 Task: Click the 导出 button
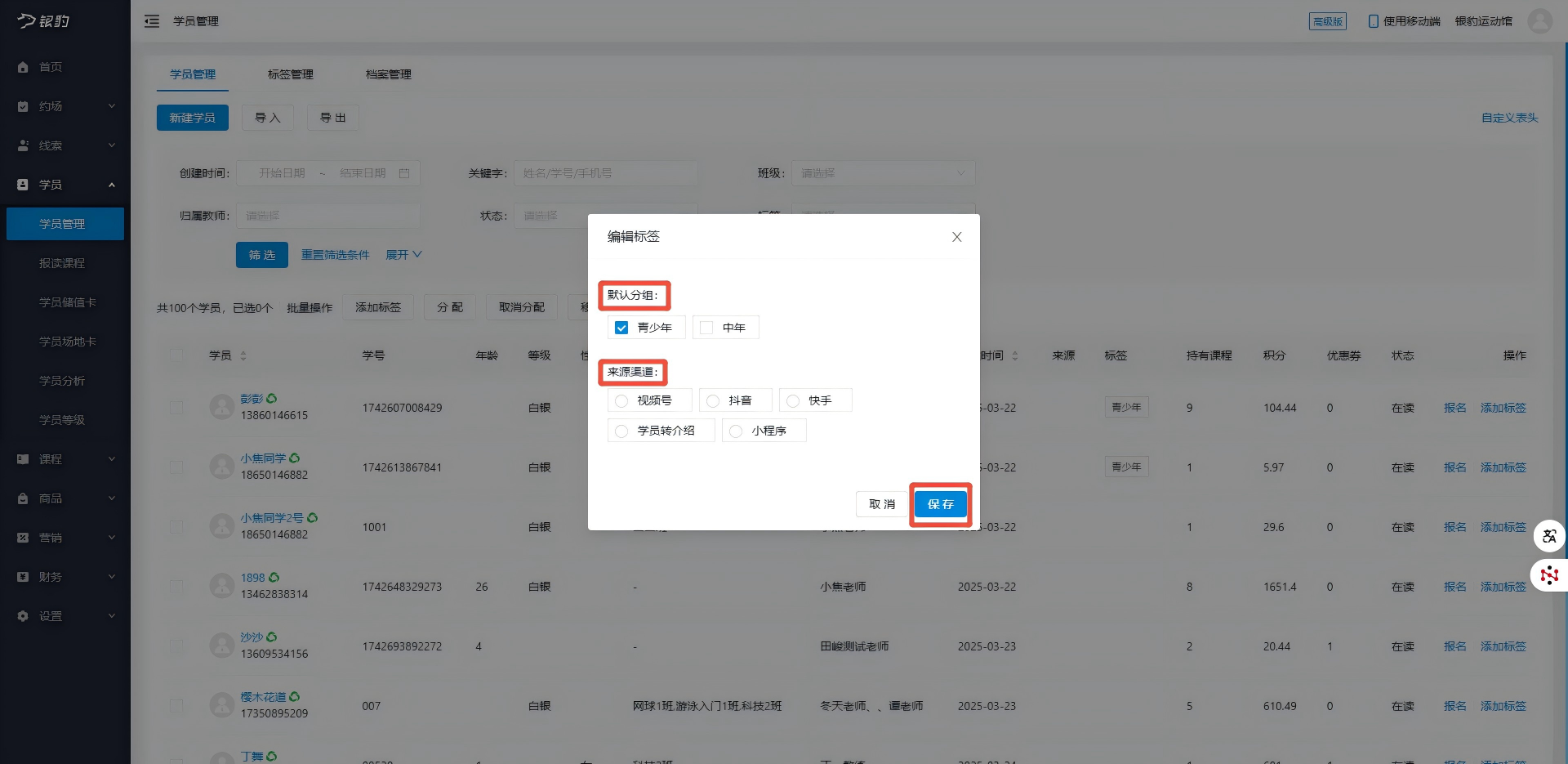(333, 118)
